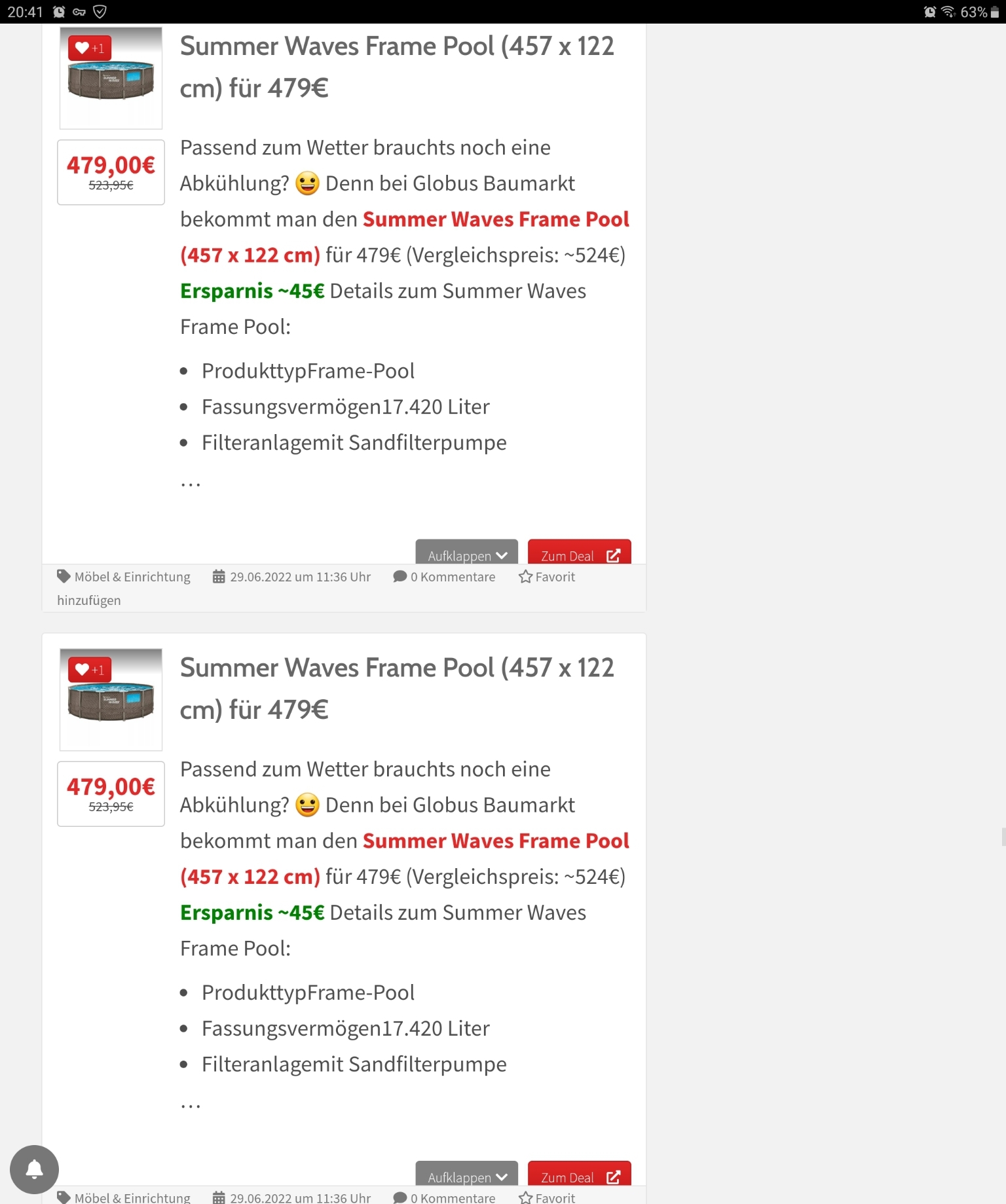
Task: Expand first deal with Aufklappen button
Action: pyautogui.click(x=466, y=554)
